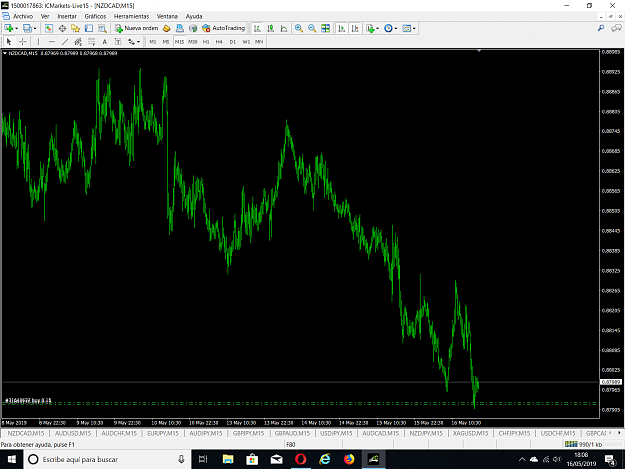
Task: Select the text label tool
Action: [x=118, y=41]
